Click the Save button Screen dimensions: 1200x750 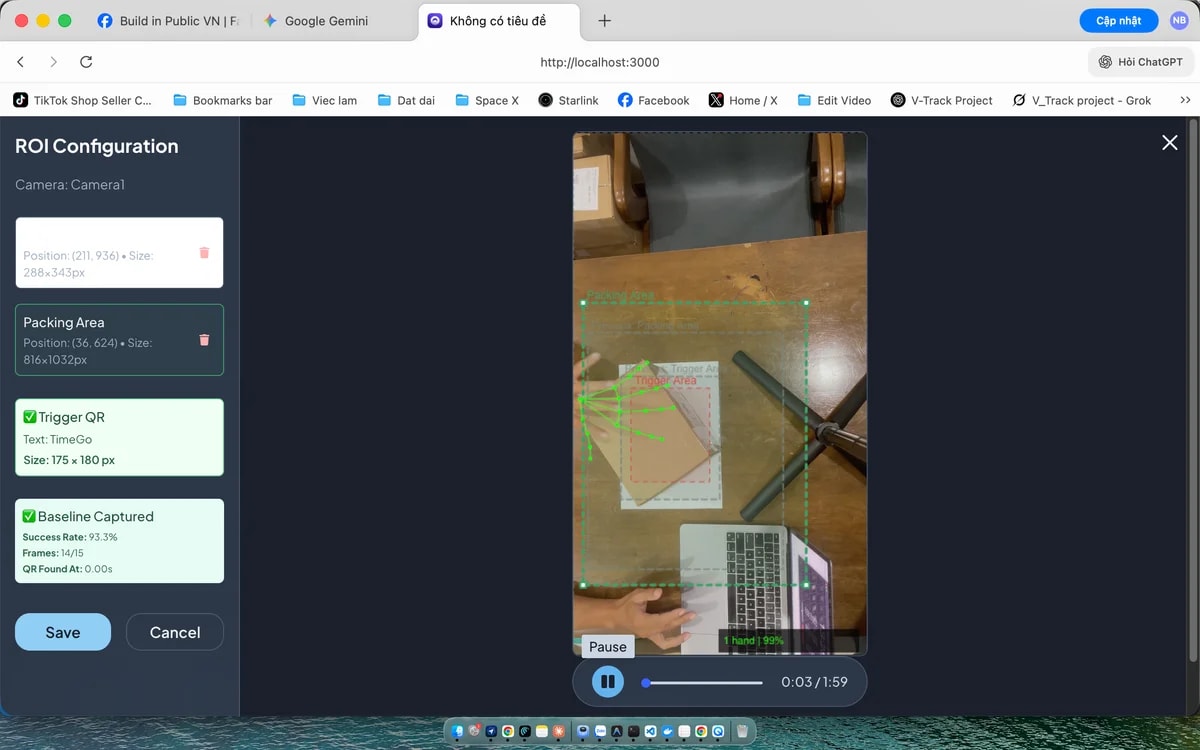(62, 632)
